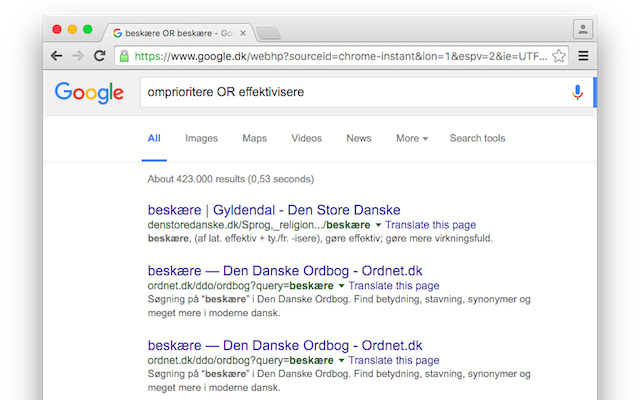
Task: Expand dropdown arrow of last ordnet.dk result
Action: click(x=341, y=360)
